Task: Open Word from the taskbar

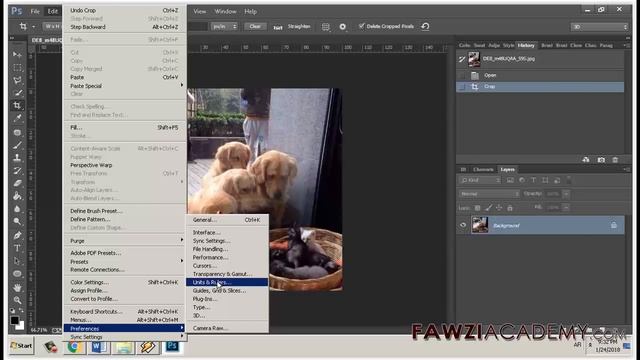Action: coord(99,347)
